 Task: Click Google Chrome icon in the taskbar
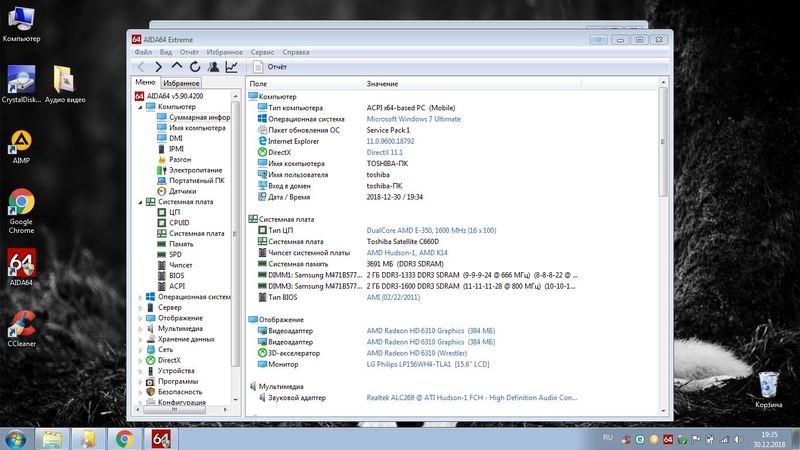(124, 438)
